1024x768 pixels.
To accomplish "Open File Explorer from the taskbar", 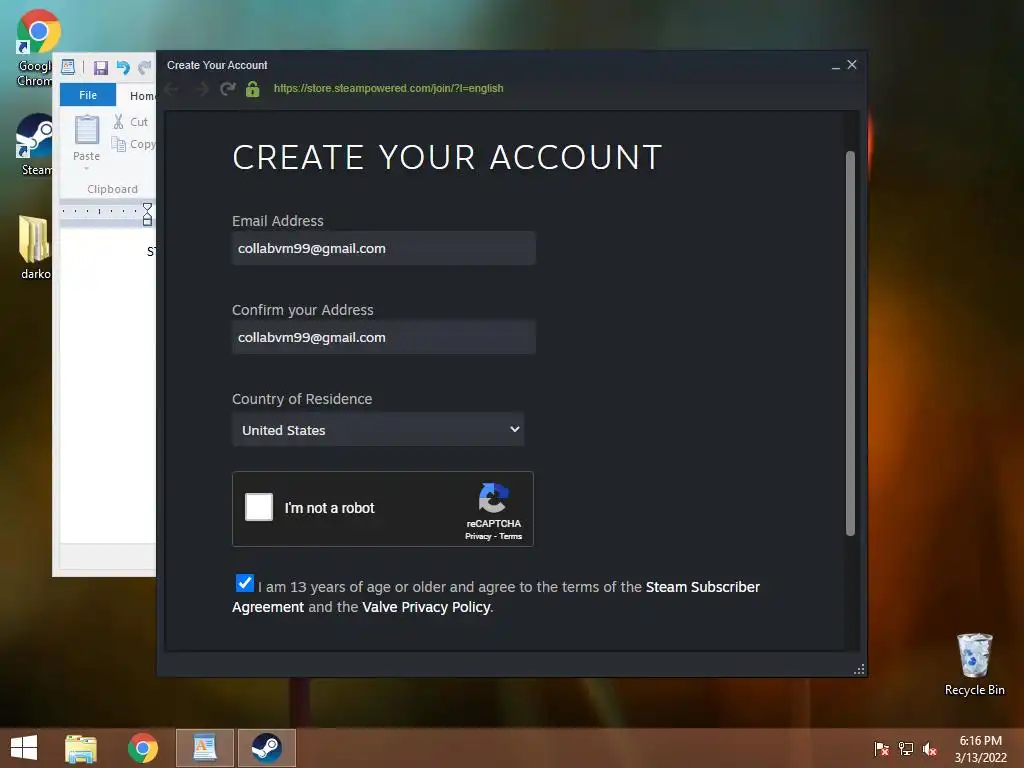I will (x=81, y=748).
